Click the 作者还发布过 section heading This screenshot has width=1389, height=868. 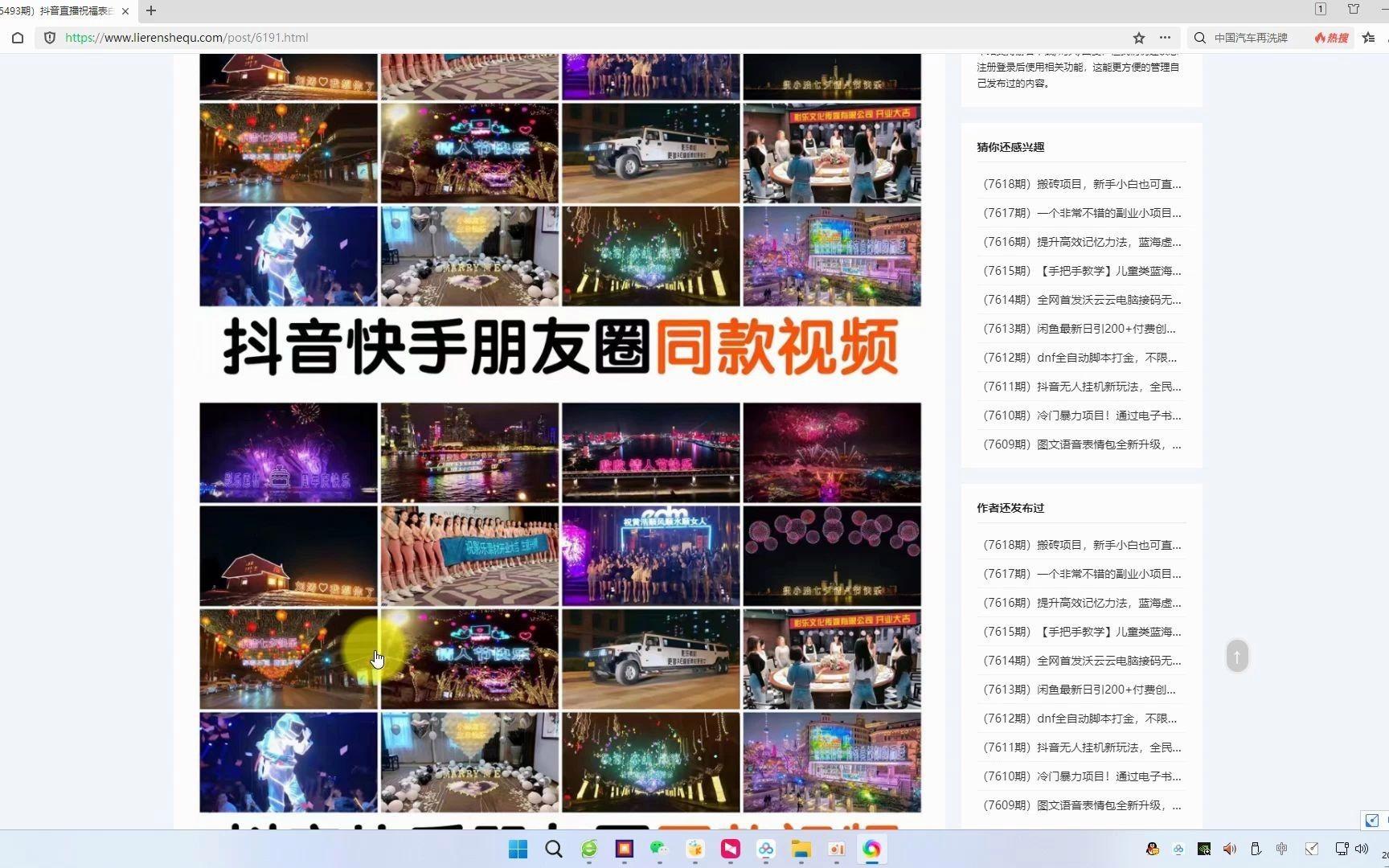[x=1010, y=508]
